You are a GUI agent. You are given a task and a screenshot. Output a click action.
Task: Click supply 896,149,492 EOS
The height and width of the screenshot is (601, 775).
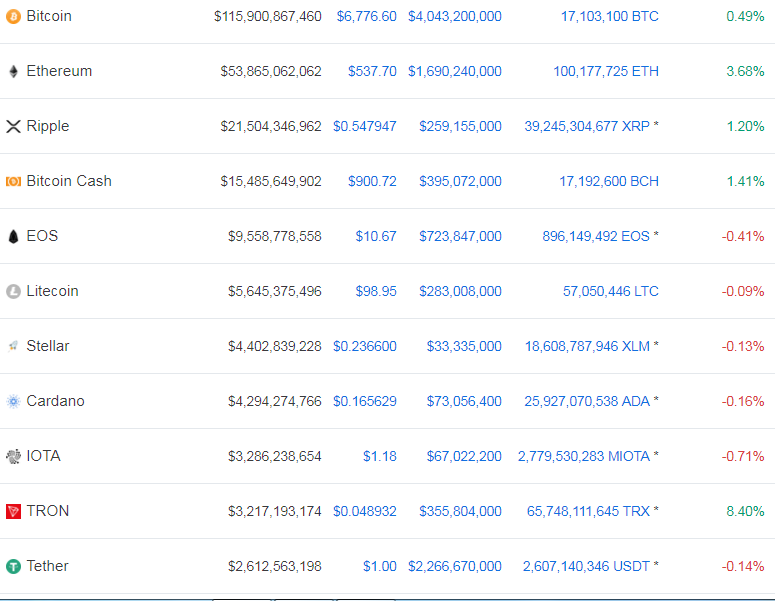click(596, 236)
